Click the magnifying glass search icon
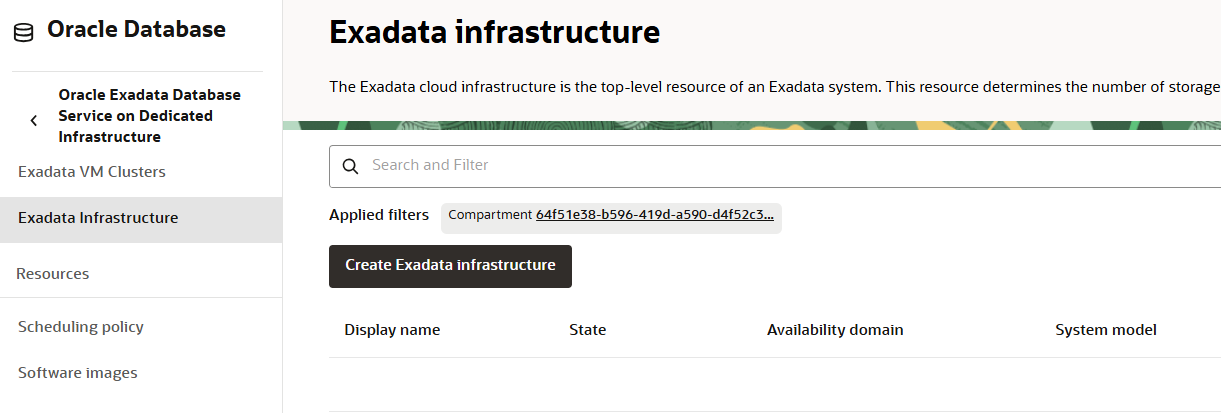The width and height of the screenshot is (1221, 413). (350, 166)
